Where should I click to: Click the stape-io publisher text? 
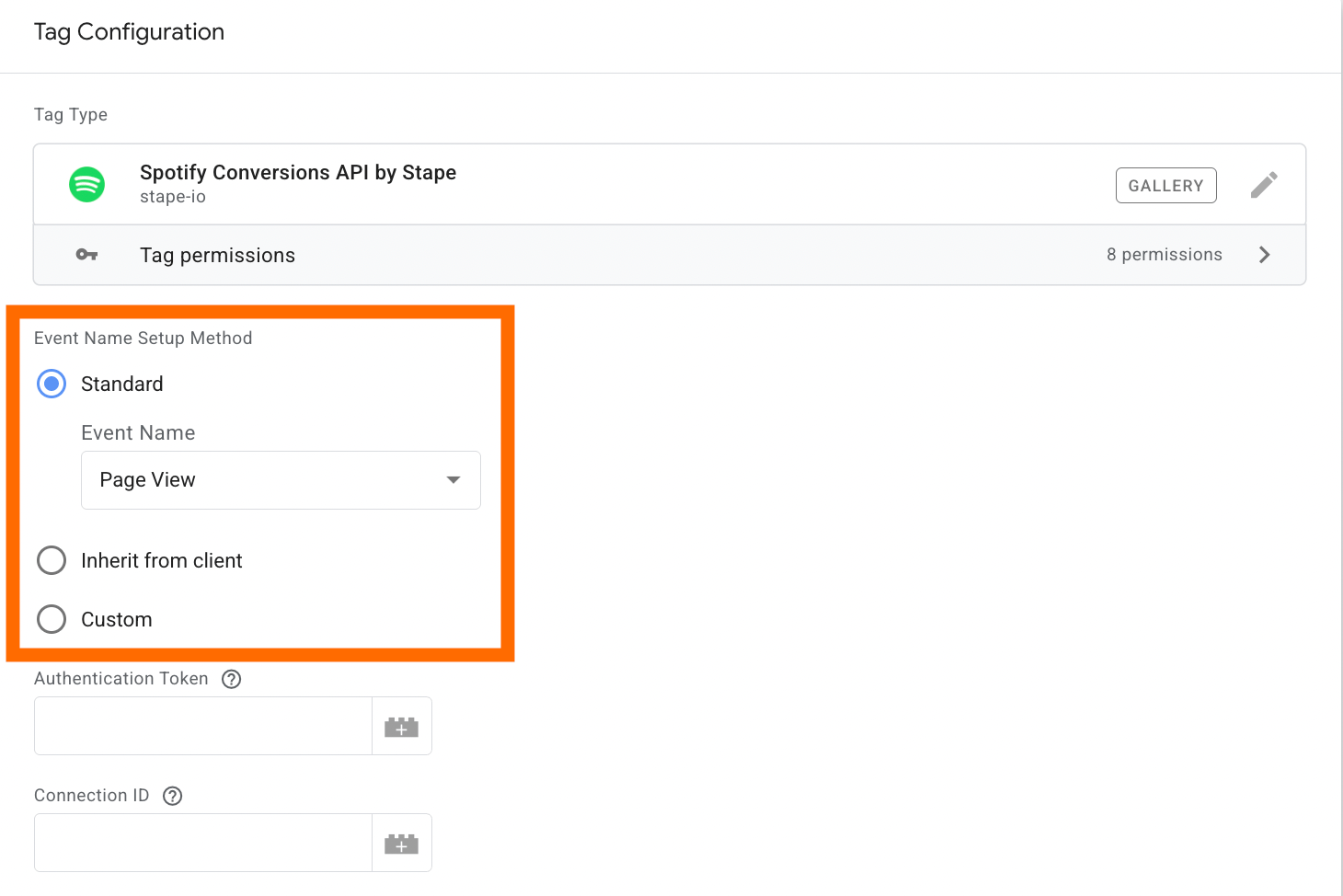click(x=173, y=197)
